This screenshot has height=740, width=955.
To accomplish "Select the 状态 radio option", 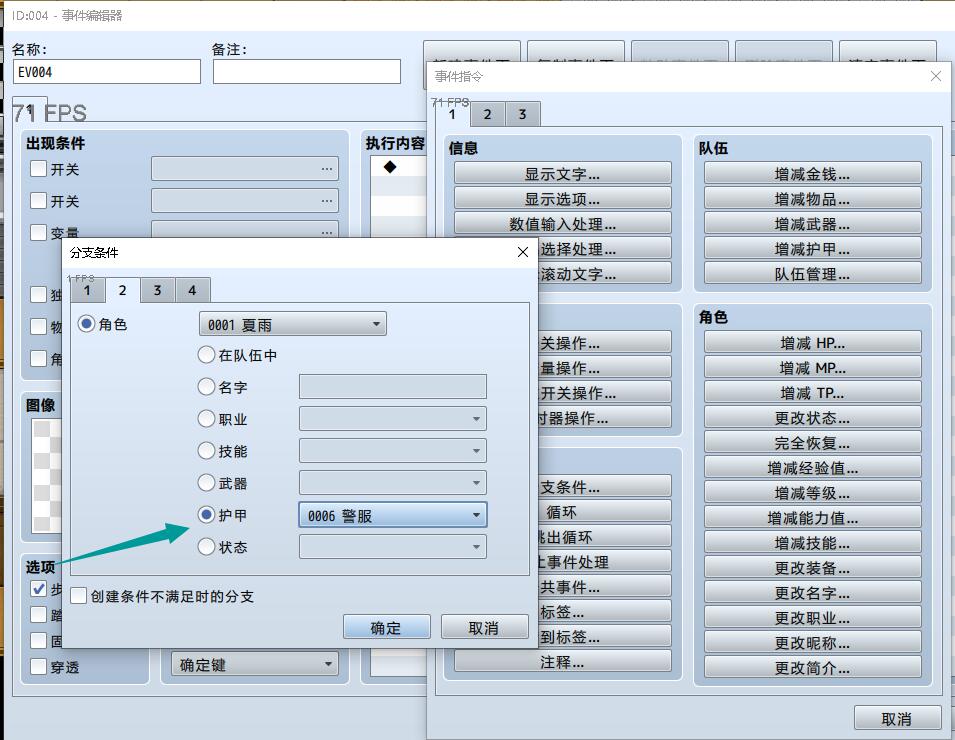I will click(x=206, y=547).
